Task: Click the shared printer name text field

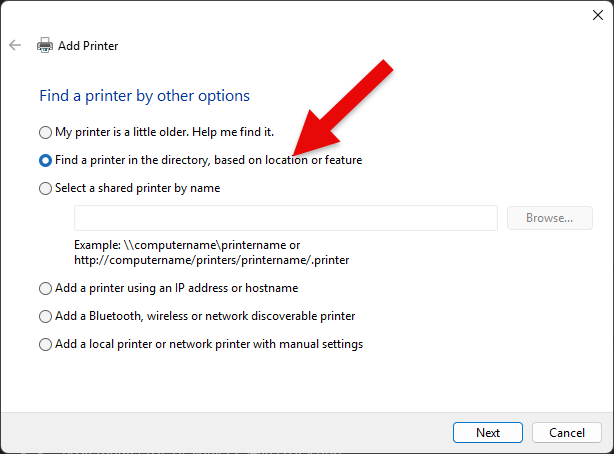Action: [x=285, y=218]
